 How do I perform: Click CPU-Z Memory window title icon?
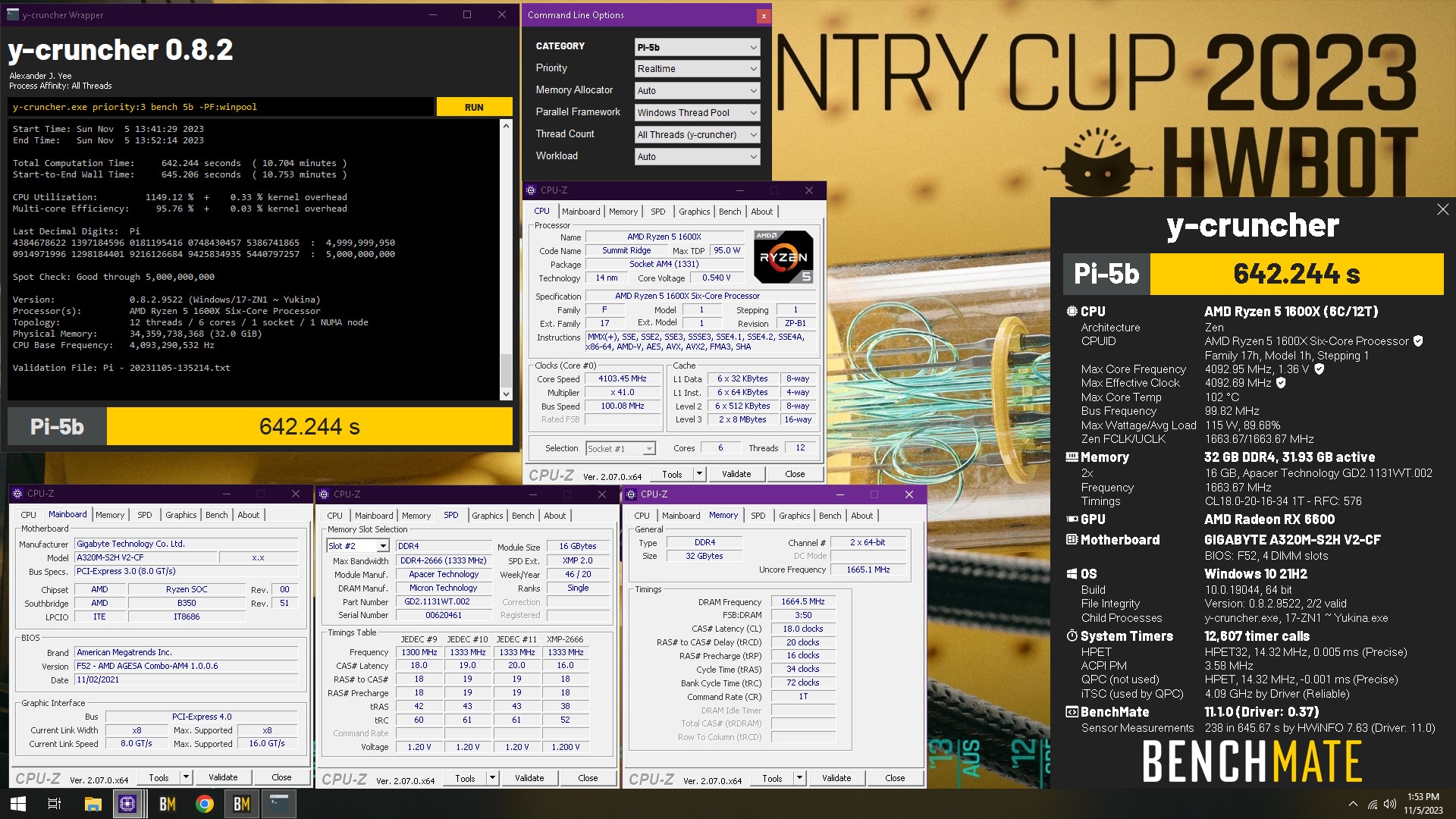pos(631,494)
